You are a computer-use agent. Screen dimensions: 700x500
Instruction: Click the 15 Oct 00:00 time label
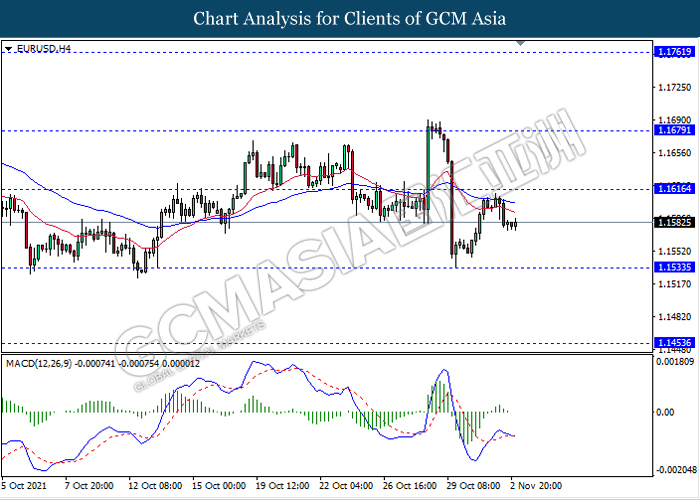coord(219,486)
